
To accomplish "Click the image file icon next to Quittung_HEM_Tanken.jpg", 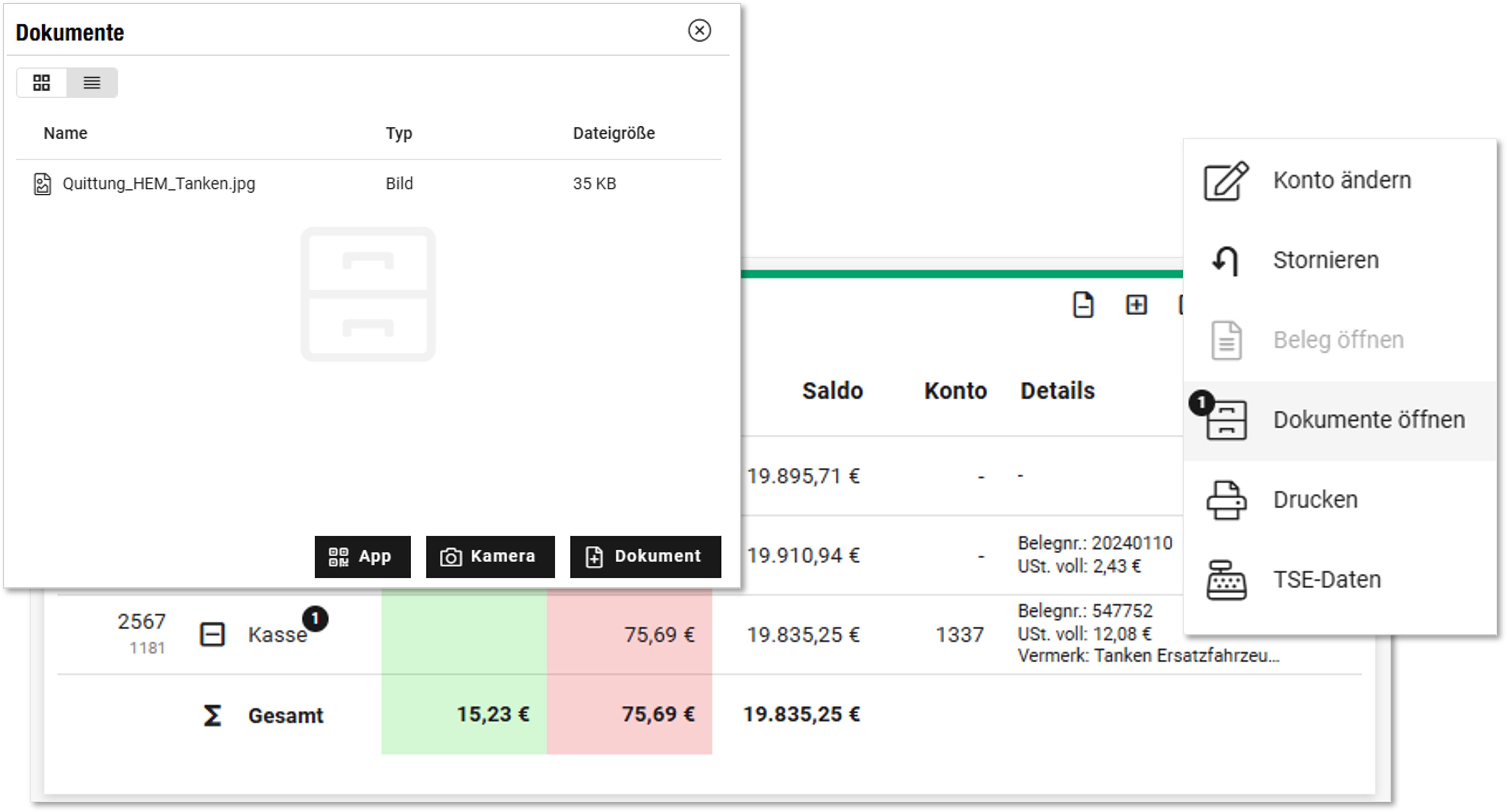I will 42,184.
